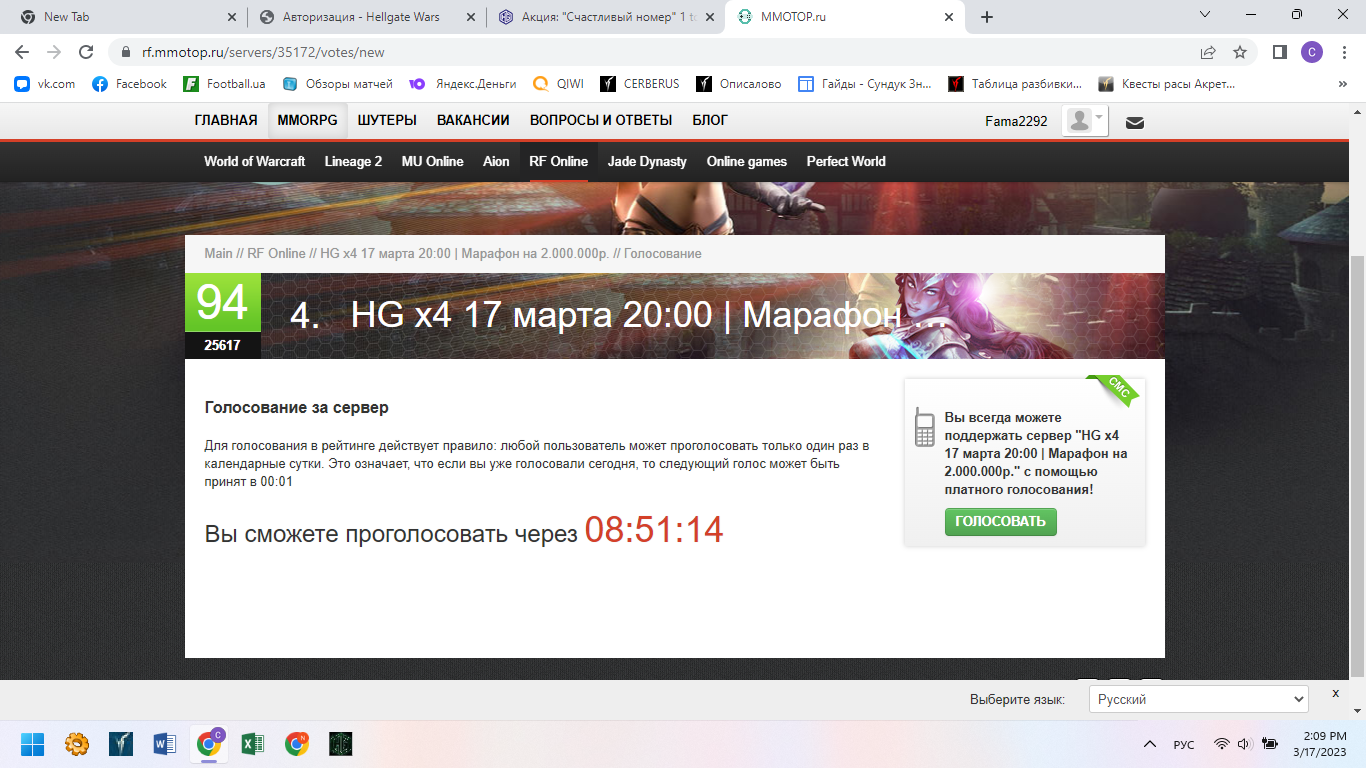
Task: Open the Facebook bookmark
Action: [129, 84]
